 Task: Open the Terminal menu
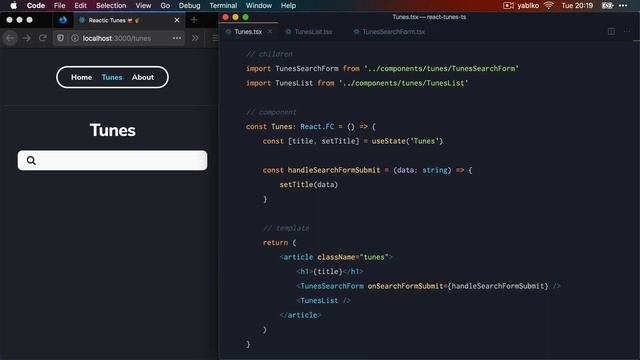pos(223,5)
